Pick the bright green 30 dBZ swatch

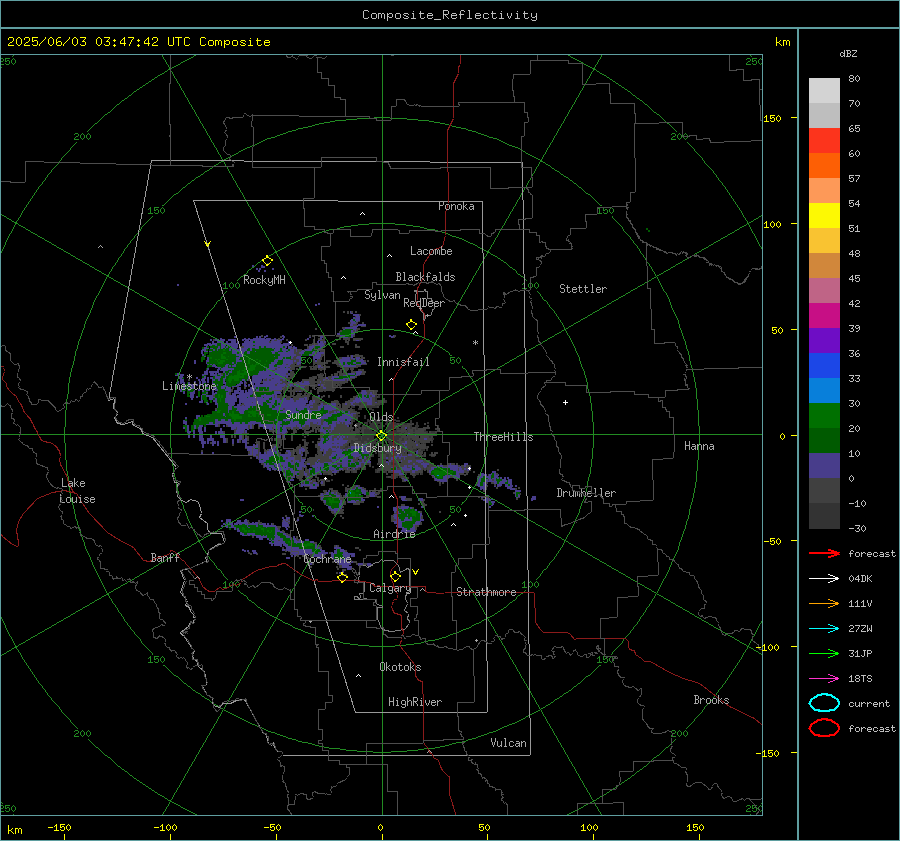pyautogui.click(x=824, y=415)
